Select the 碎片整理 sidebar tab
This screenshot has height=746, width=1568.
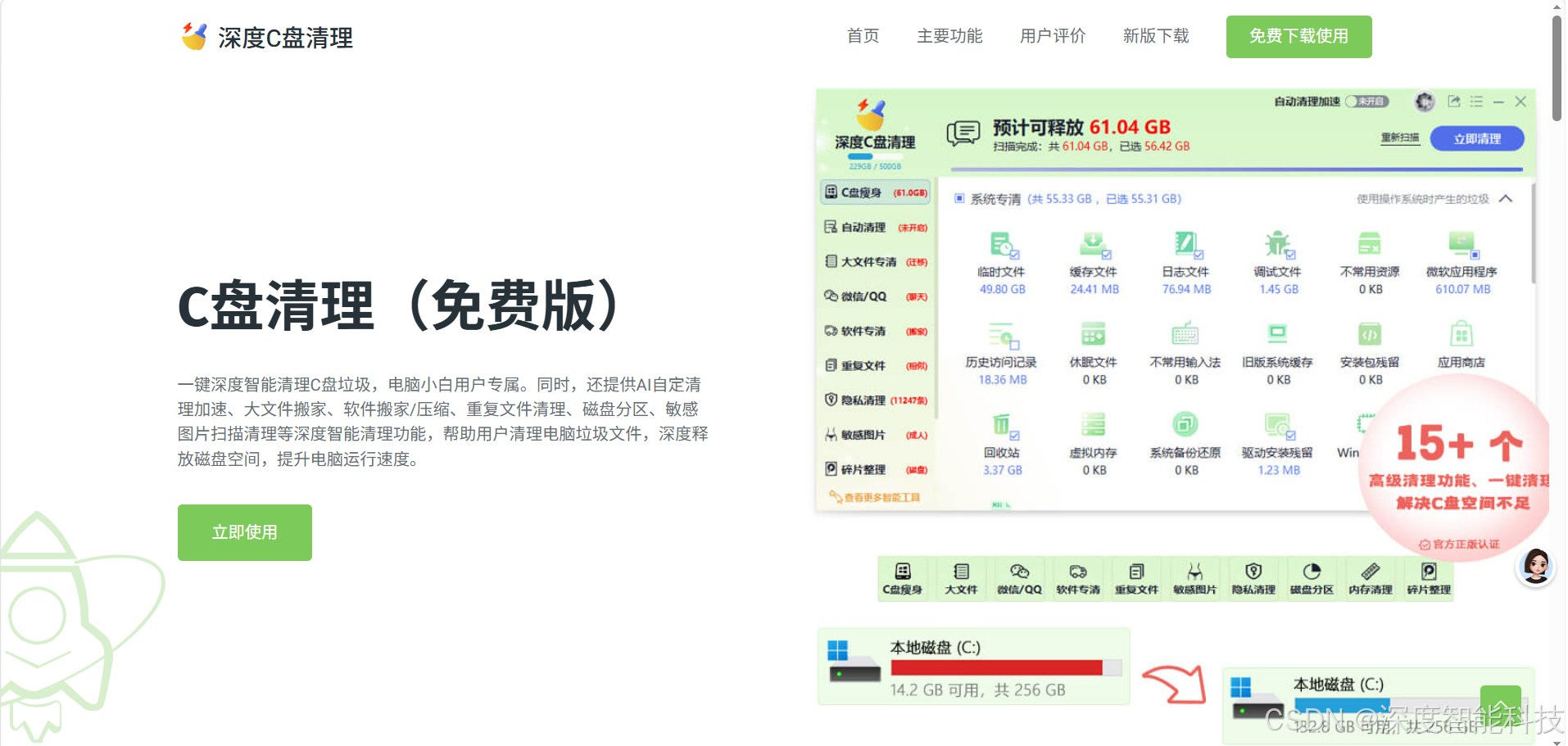(x=876, y=469)
